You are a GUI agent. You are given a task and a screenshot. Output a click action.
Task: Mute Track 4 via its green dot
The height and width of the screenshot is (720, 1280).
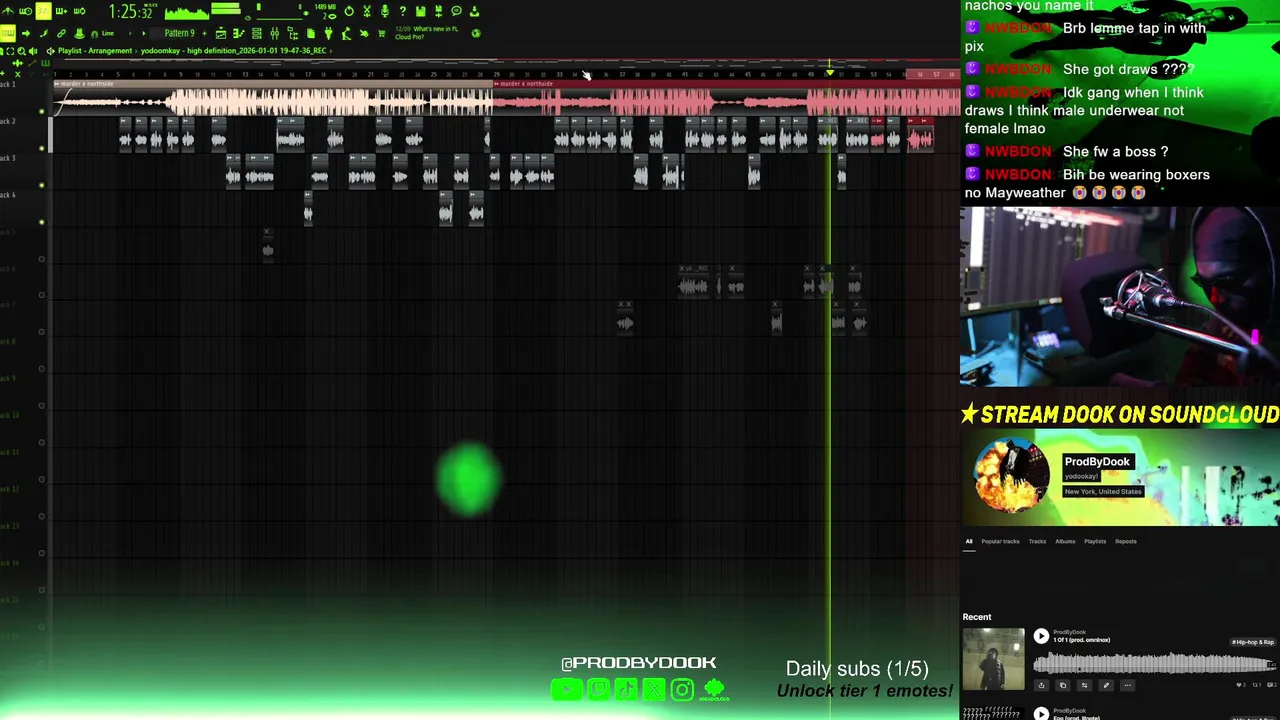[41, 222]
